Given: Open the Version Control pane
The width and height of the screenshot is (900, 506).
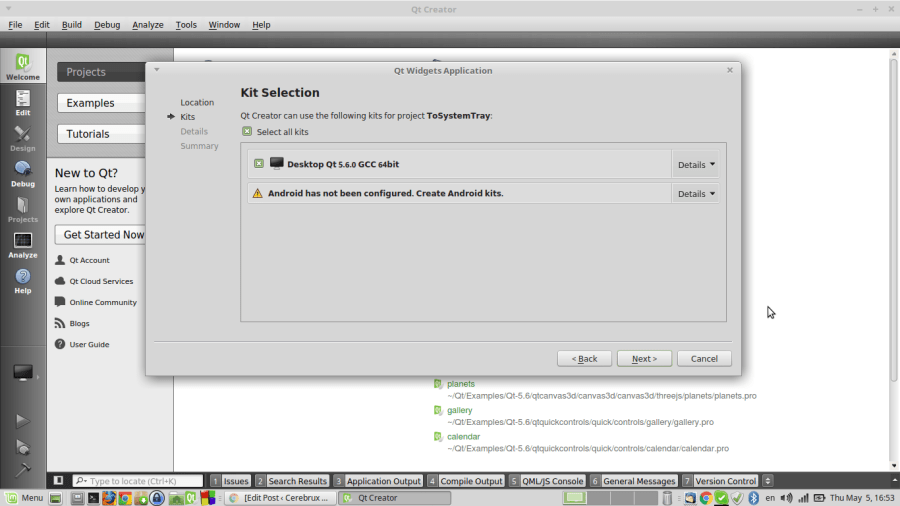Looking at the screenshot, I should (x=720, y=481).
